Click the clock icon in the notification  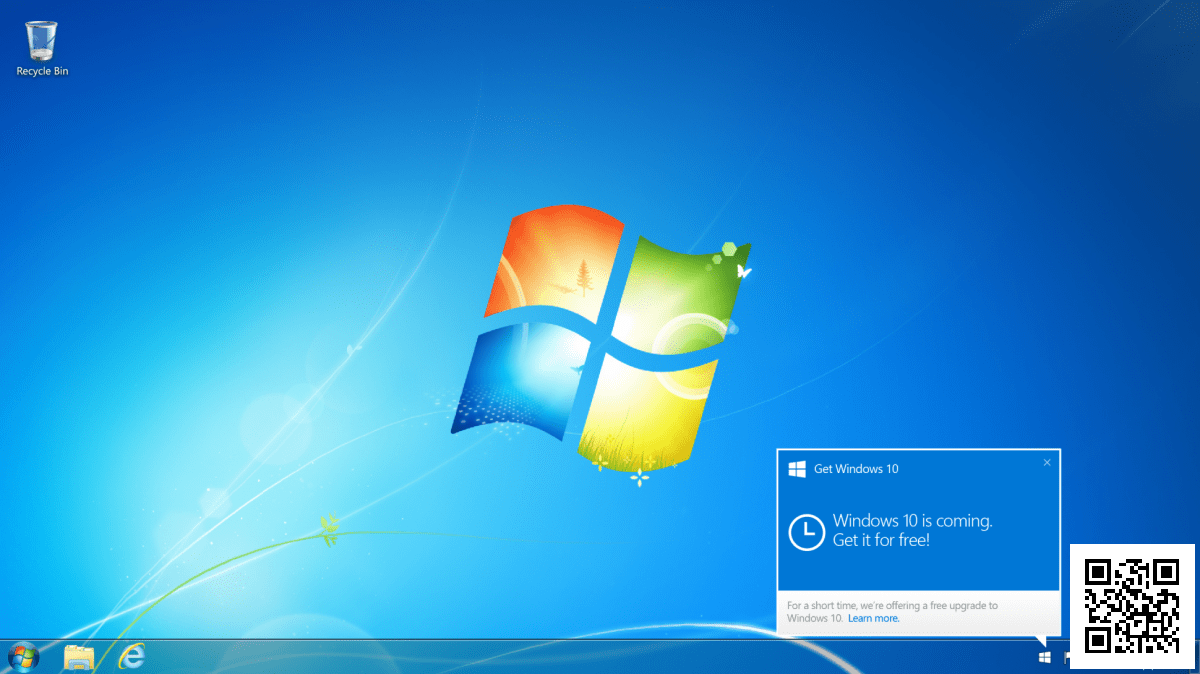coord(806,532)
